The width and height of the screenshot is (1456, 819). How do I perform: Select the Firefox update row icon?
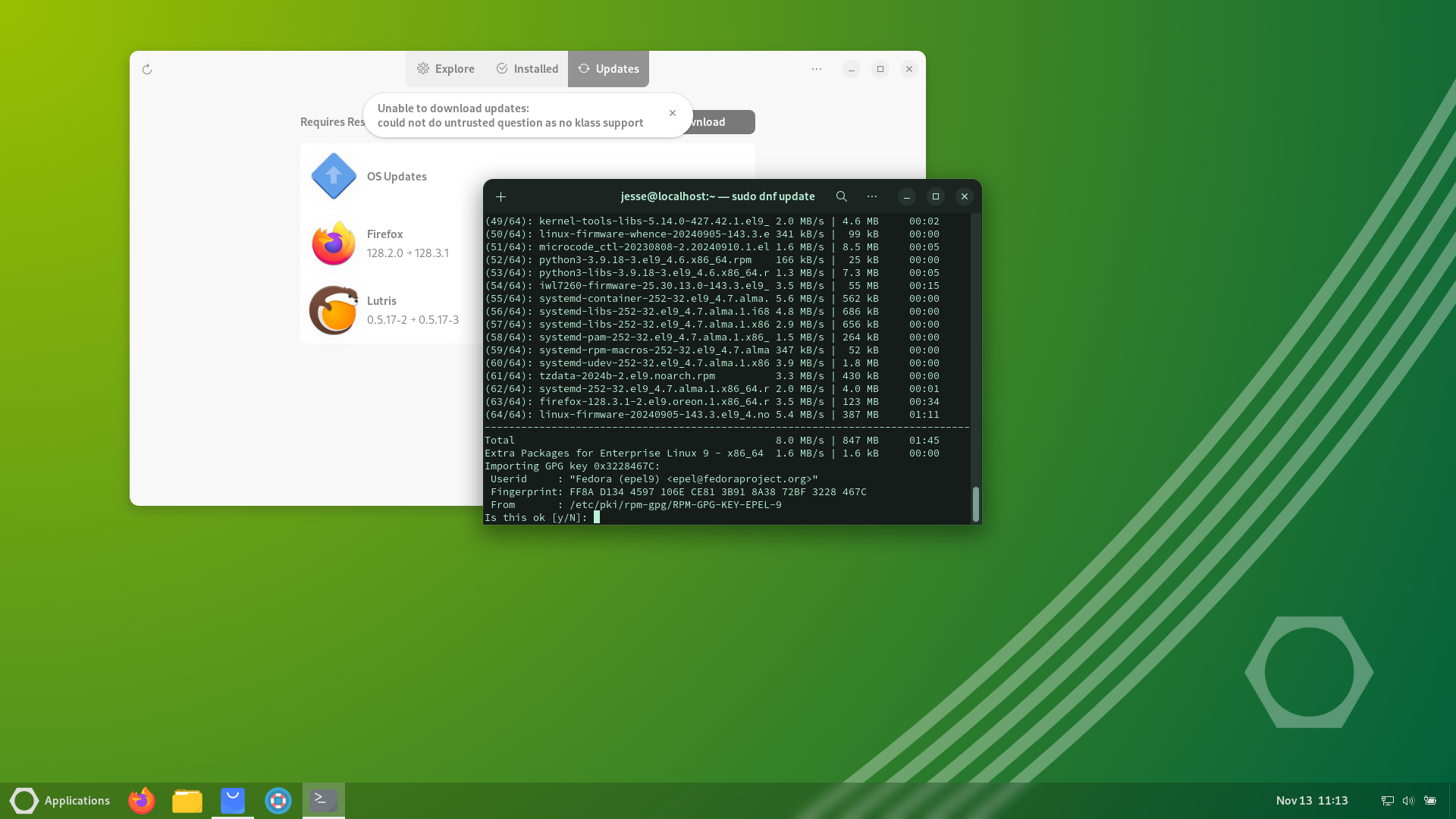[334, 243]
